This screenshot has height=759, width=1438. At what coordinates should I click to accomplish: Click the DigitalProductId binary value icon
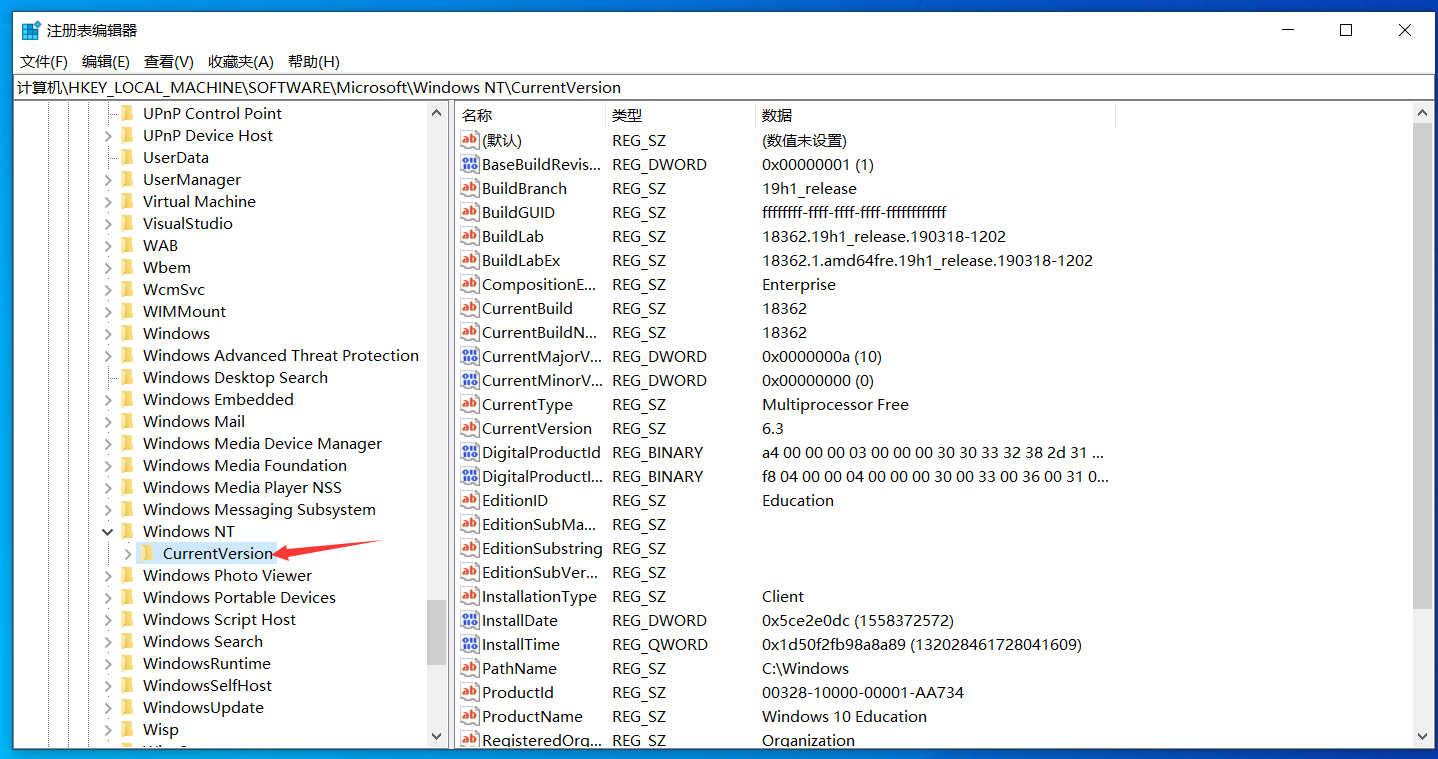point(469,452)
